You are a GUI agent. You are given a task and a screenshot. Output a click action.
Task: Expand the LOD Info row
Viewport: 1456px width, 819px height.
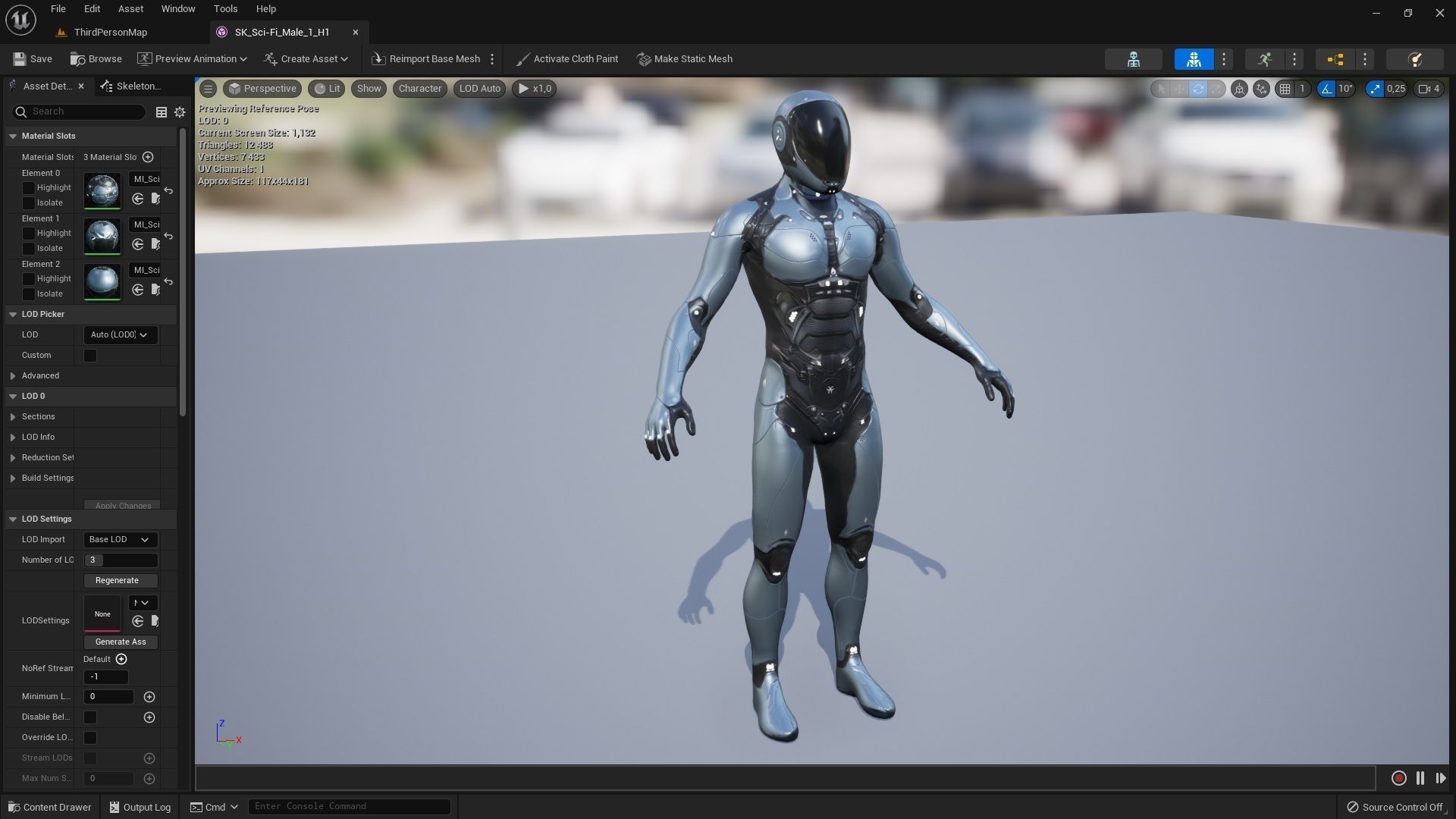(x=13, y=437)
